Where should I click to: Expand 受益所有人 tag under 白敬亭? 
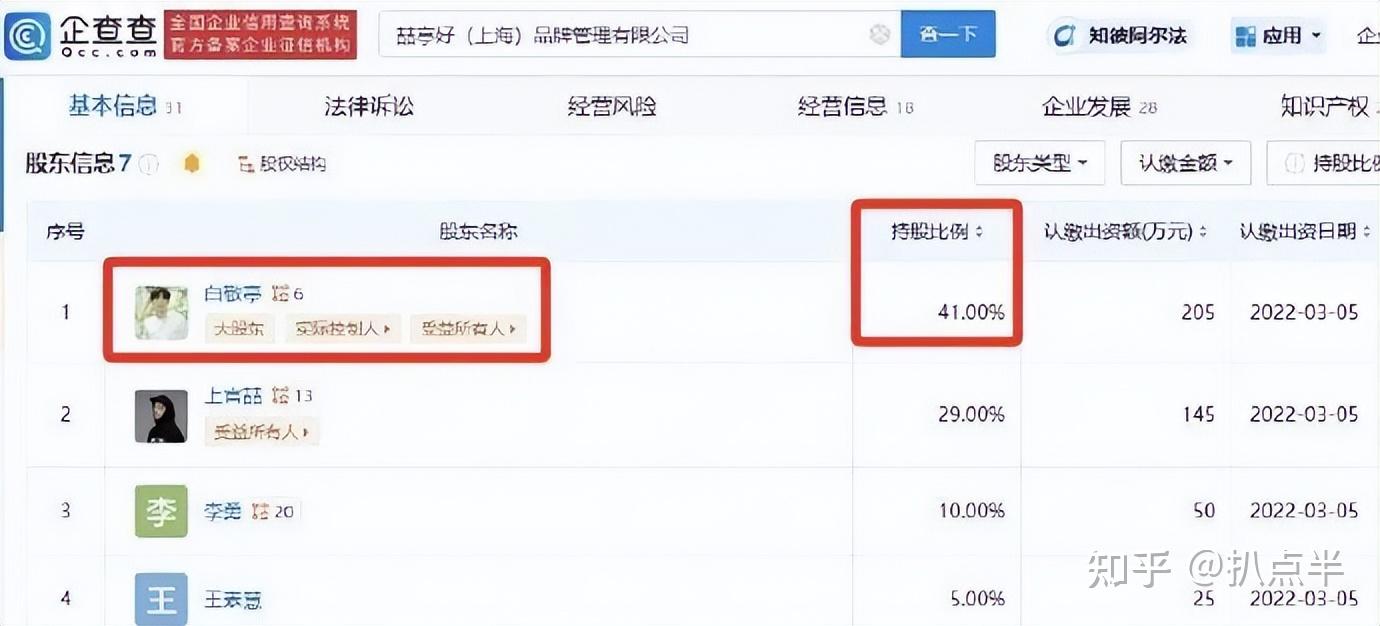point(468,328)
